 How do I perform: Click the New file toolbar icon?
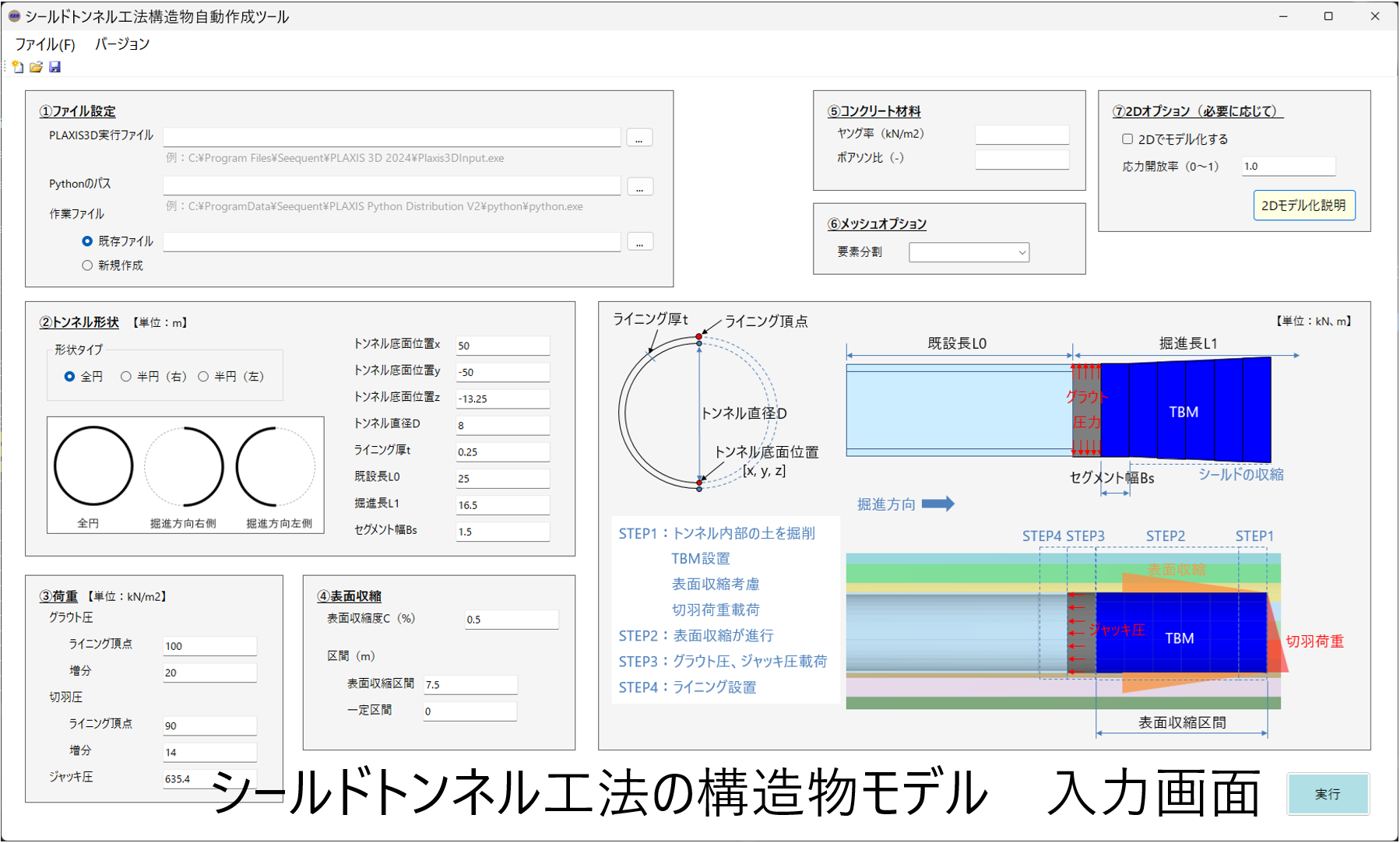[17, 67]
